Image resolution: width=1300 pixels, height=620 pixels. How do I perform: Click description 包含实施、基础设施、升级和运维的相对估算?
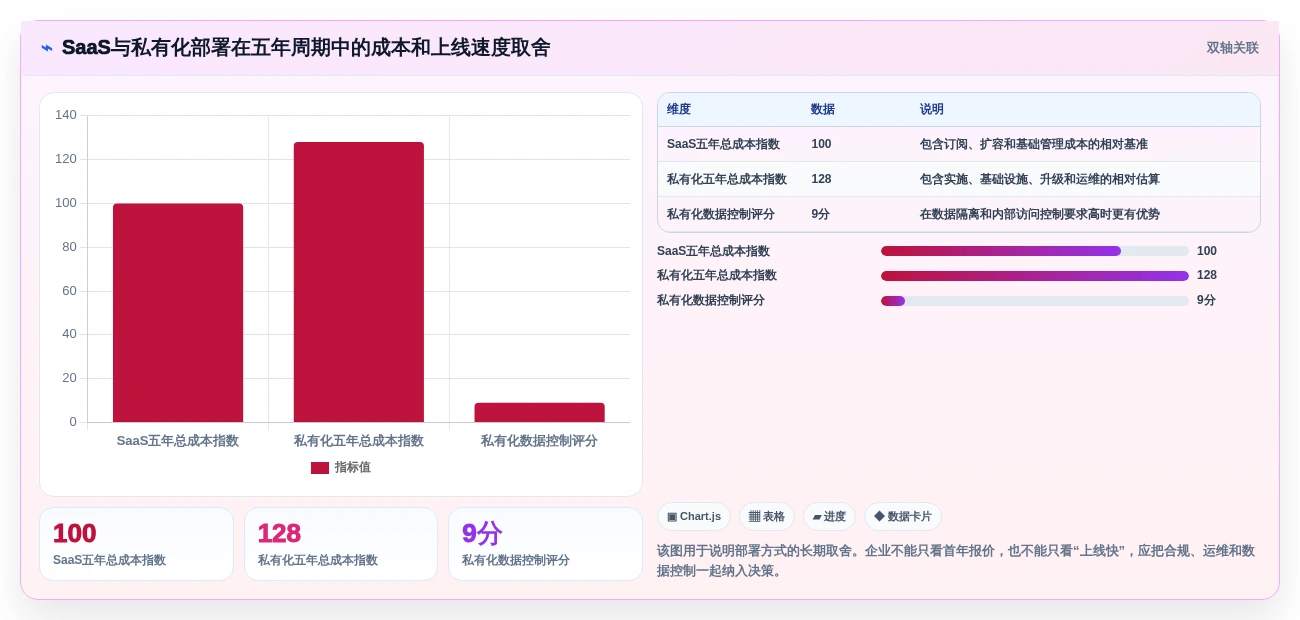1040,179
